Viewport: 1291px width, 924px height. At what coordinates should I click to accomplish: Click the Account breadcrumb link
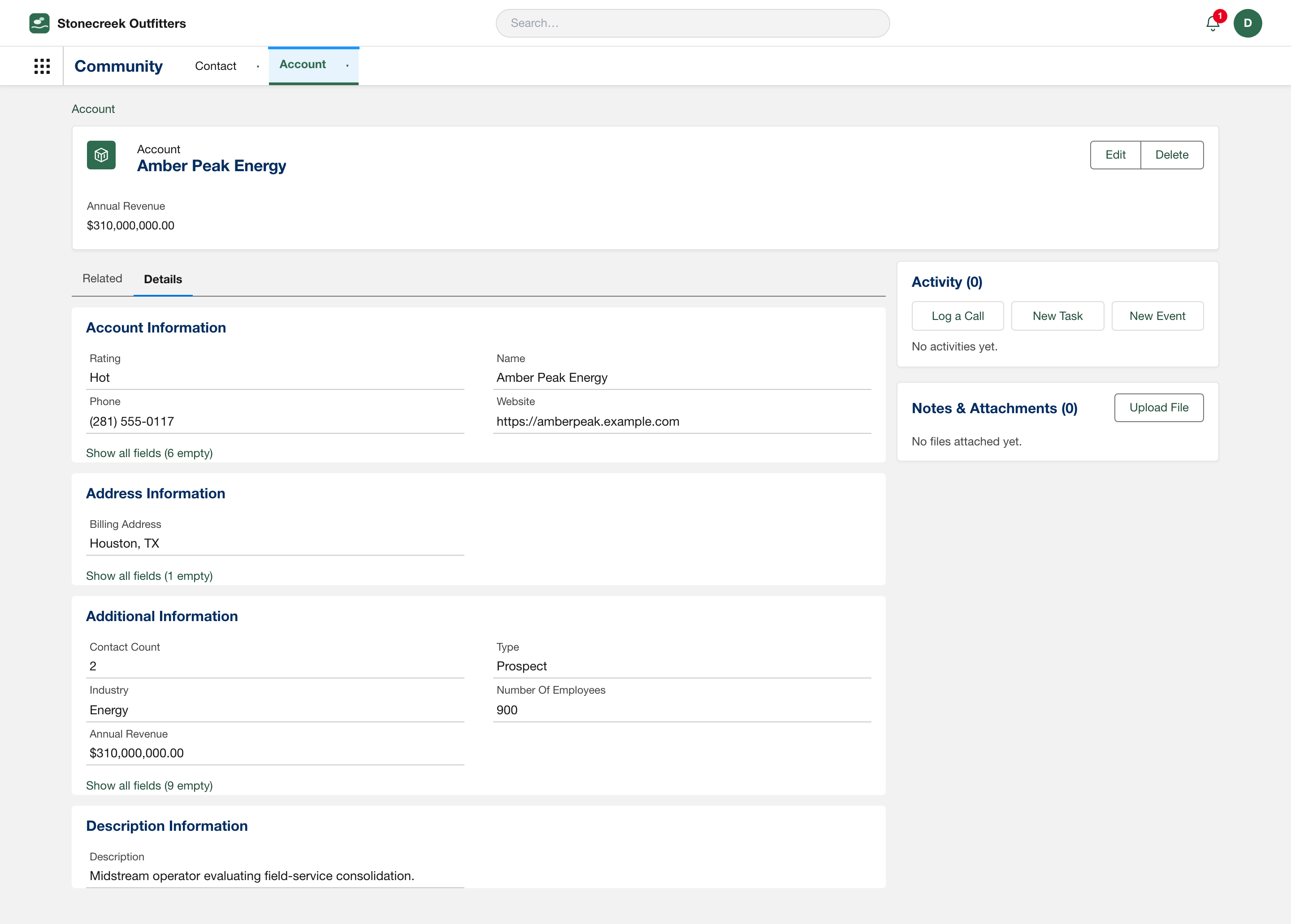(x=93, y=109)
